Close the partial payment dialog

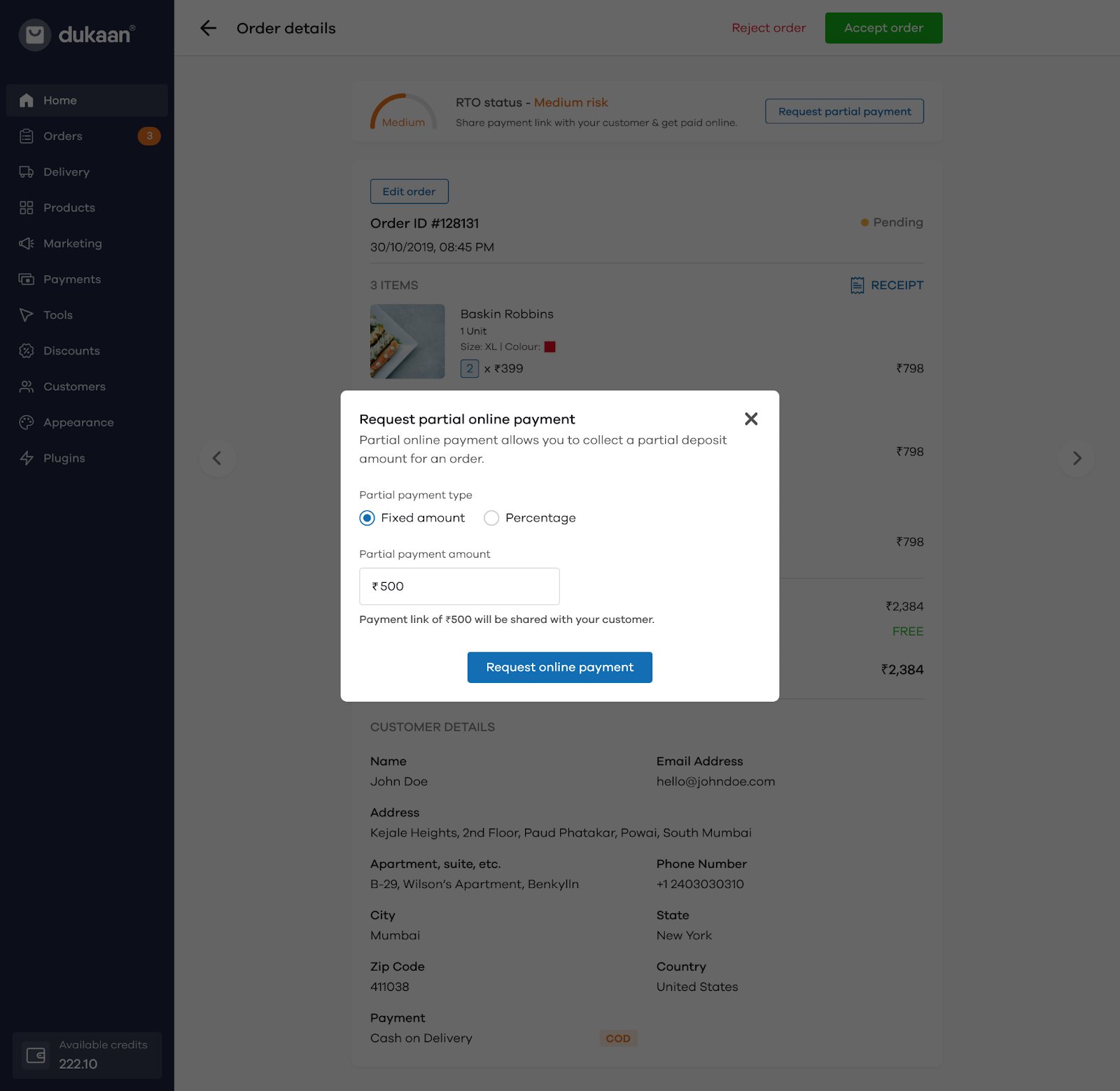[751, 418]
